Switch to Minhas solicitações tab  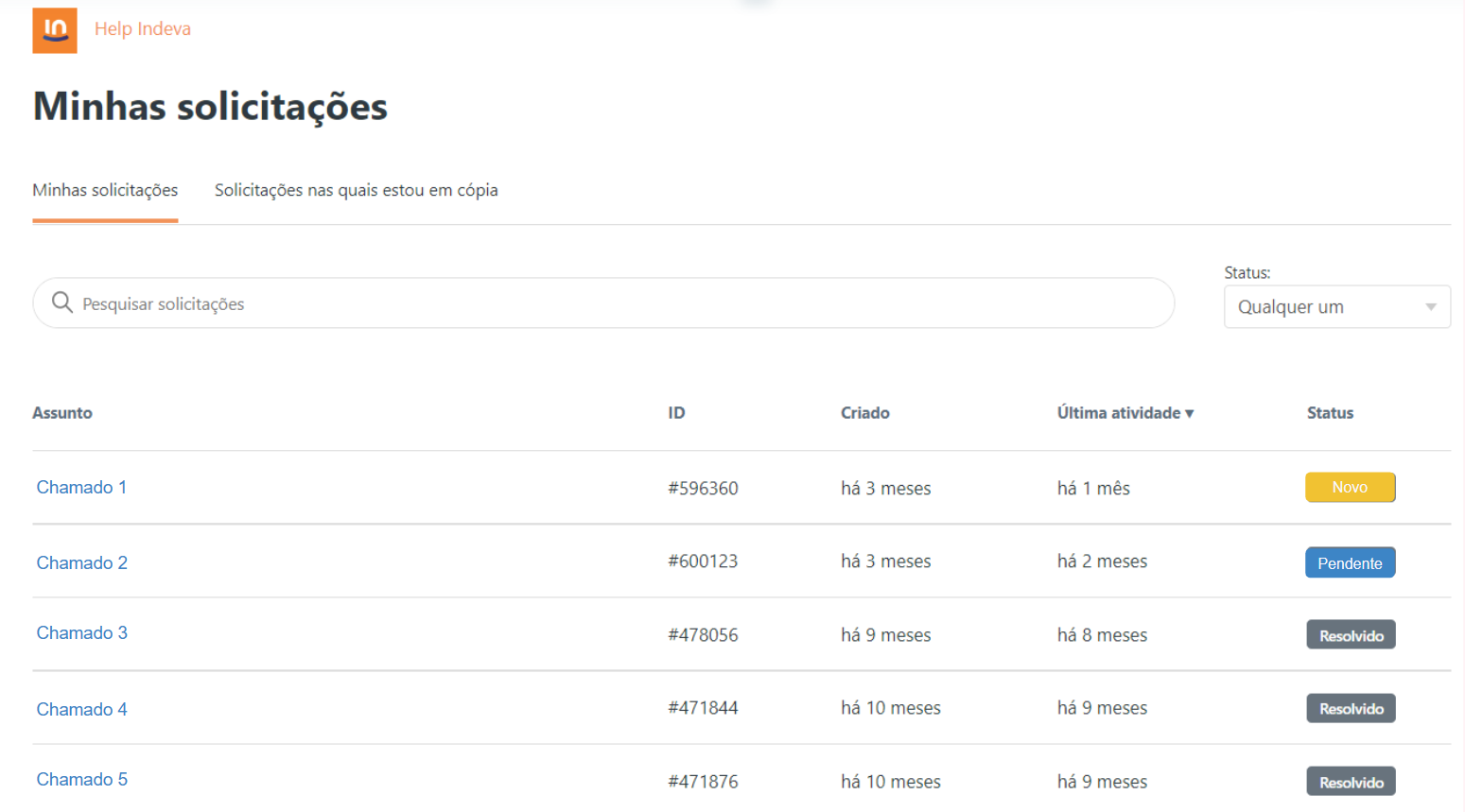(105, 190)
